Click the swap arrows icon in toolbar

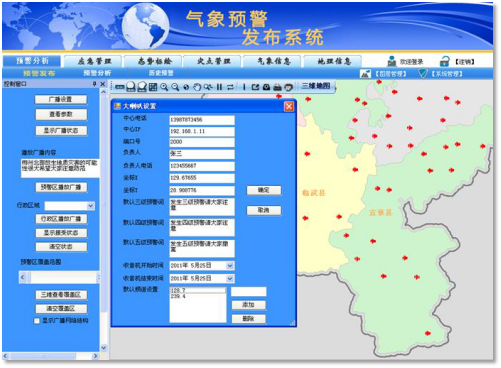pos(230,87)
